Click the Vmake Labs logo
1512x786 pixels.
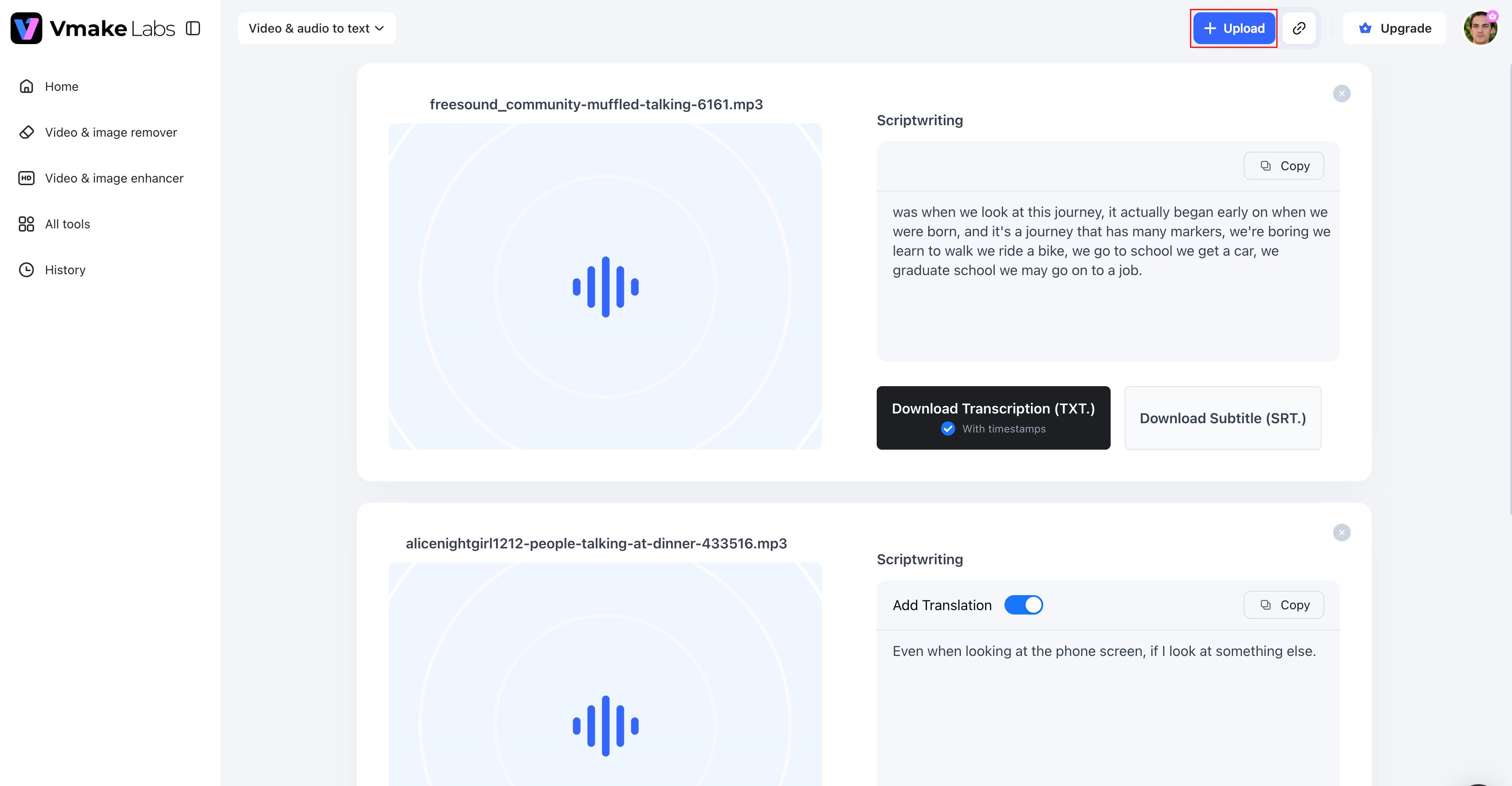tap(93, 28)
